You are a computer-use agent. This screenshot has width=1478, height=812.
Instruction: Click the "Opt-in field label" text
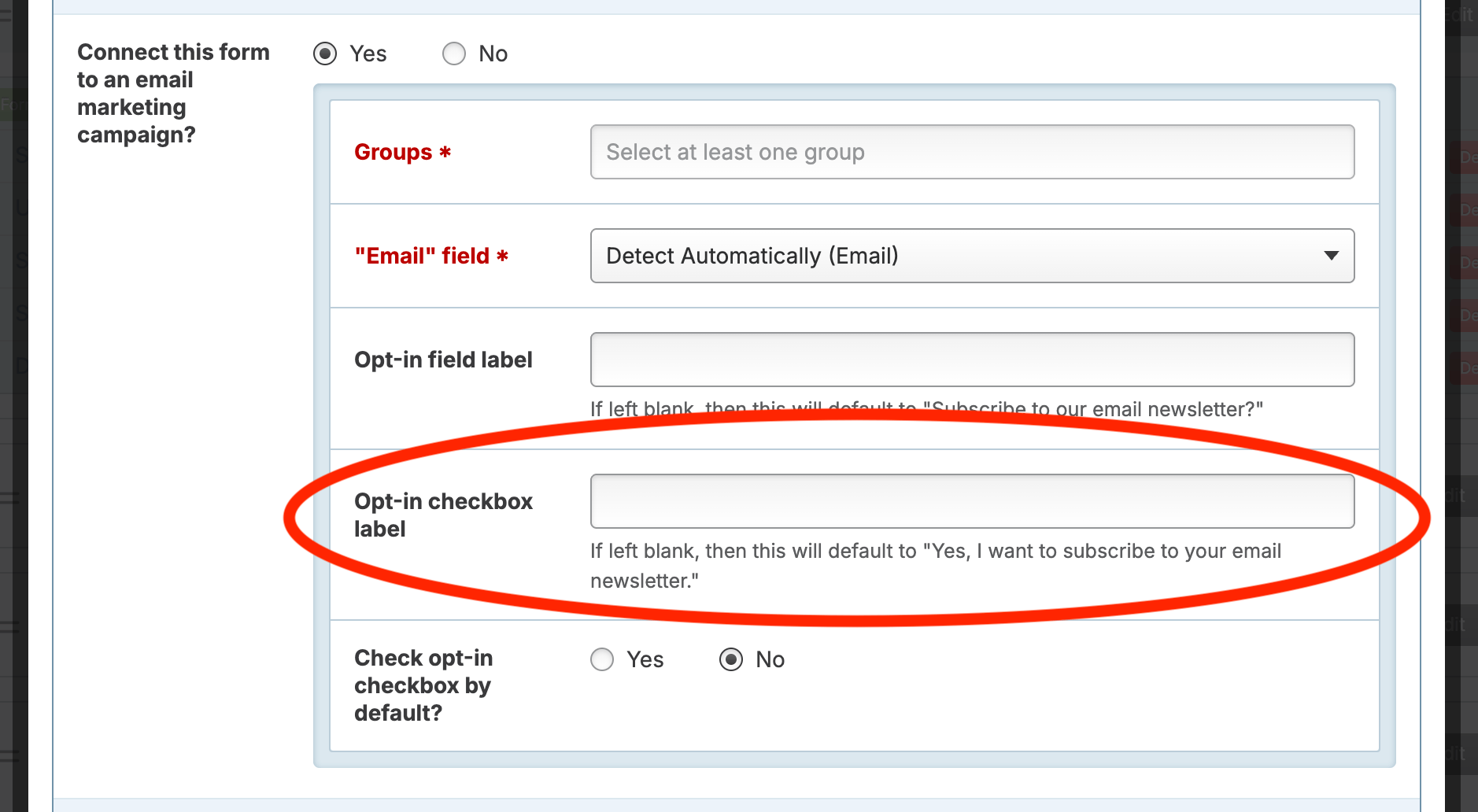tap(443, 360)
